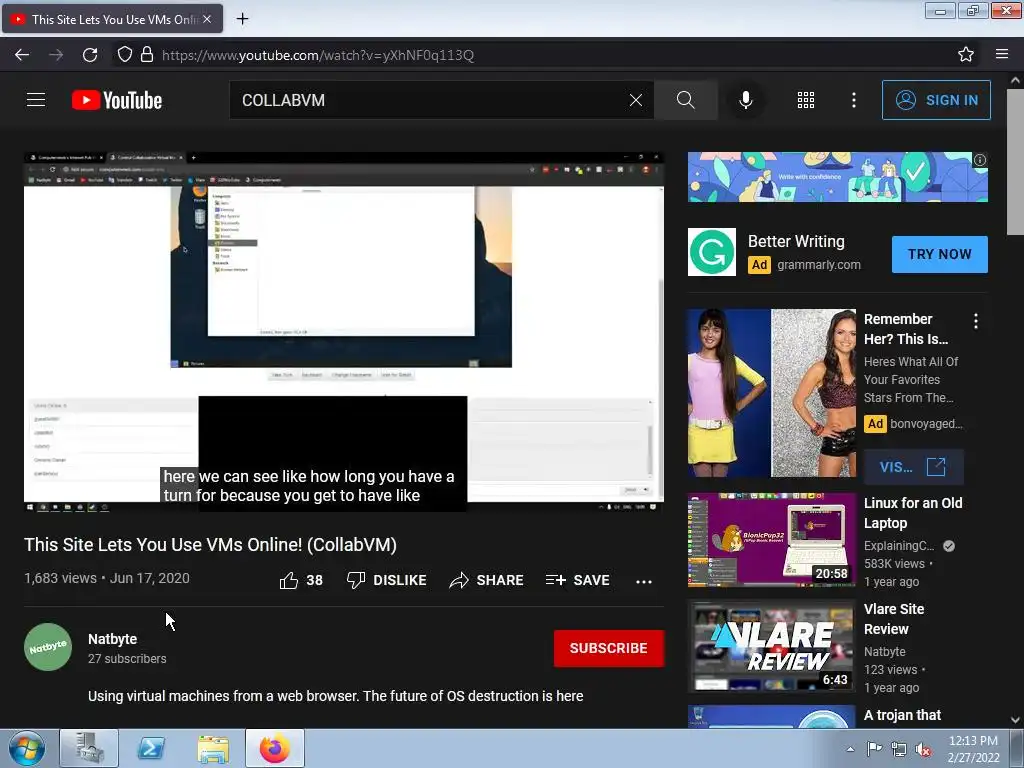
Task: Go to YouTube home via logo
Action: tap(117, 100)
